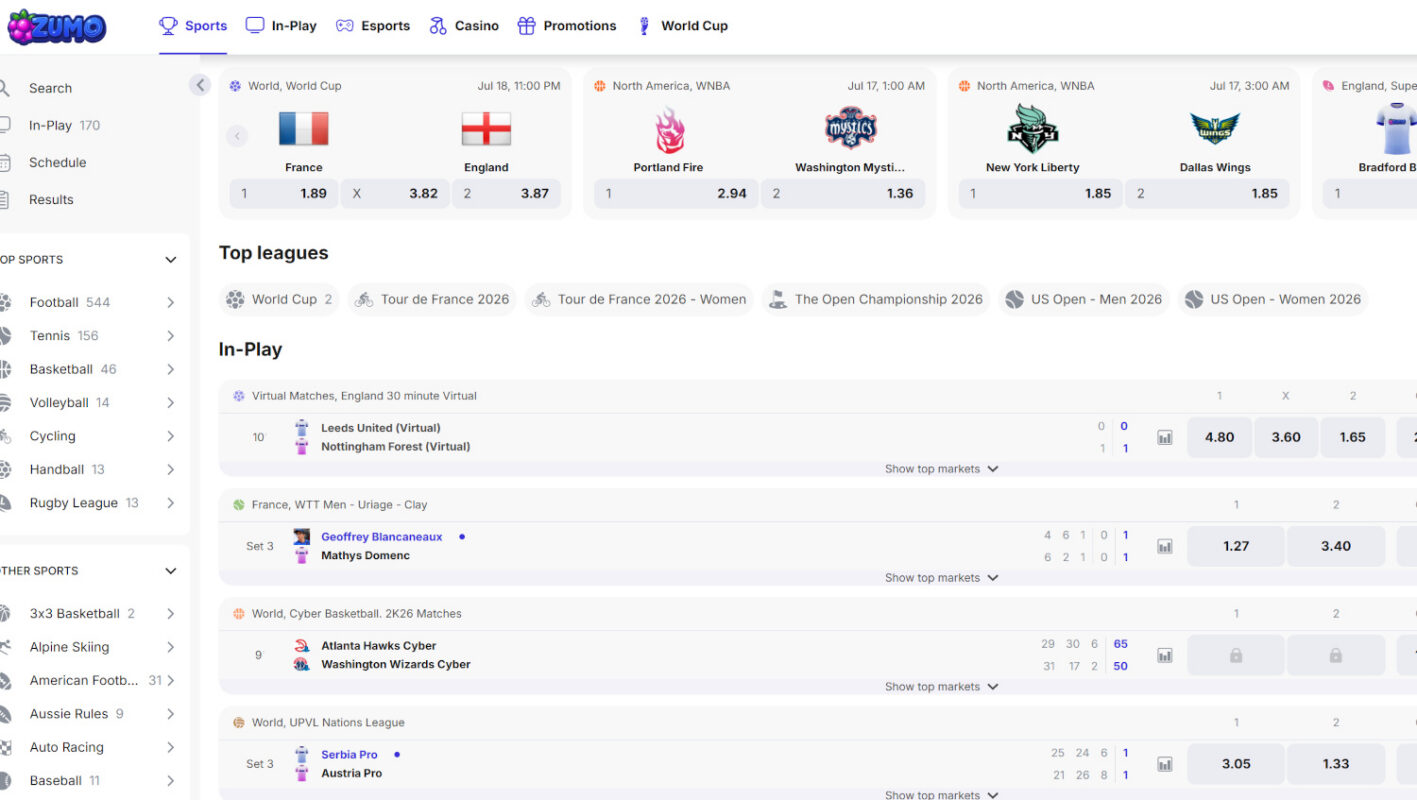This screenshot has width=1417, height=800.
Task: Click the Zumo logo
Action: coord(56,27)
